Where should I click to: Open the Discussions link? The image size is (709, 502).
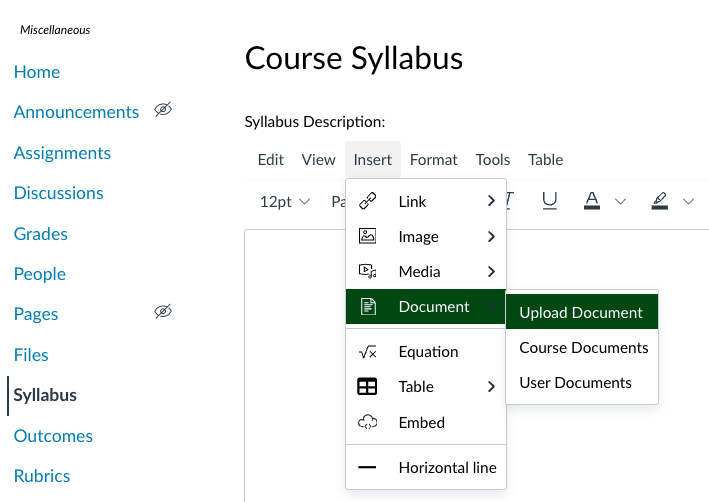click(58, 193)
